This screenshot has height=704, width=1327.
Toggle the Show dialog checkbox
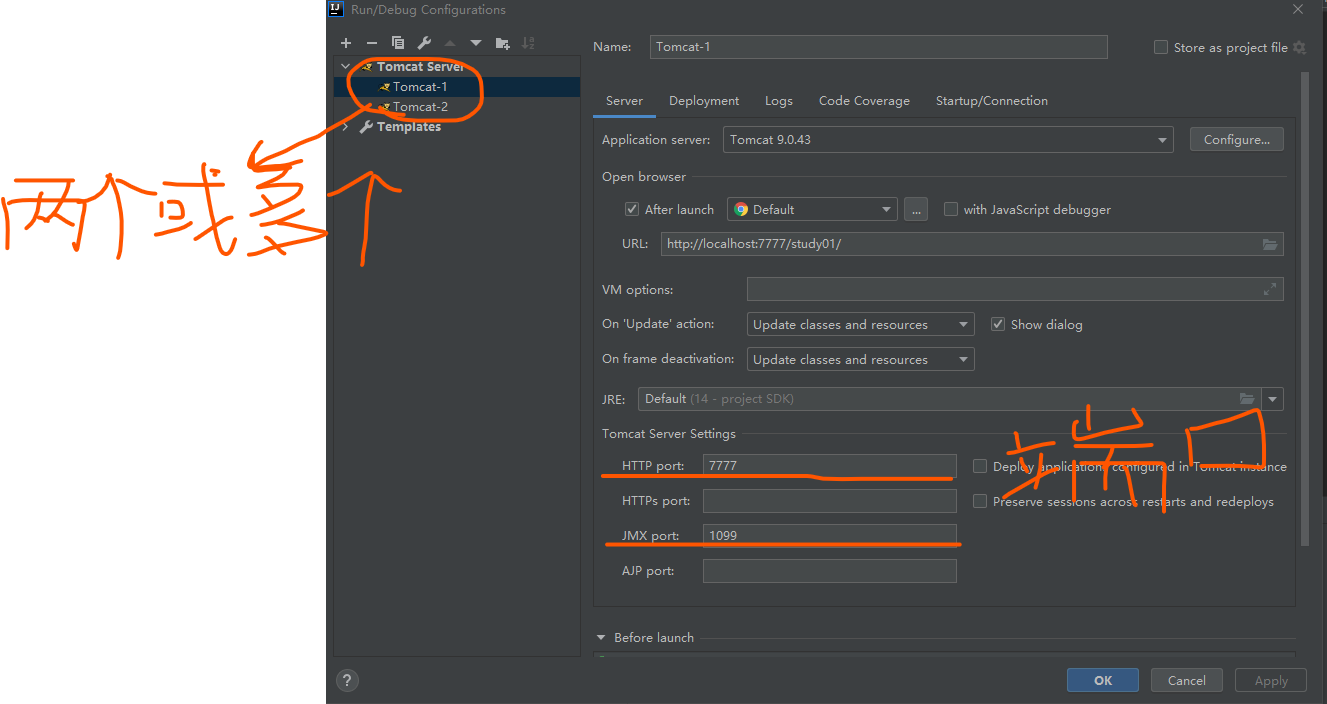point(998,324)
